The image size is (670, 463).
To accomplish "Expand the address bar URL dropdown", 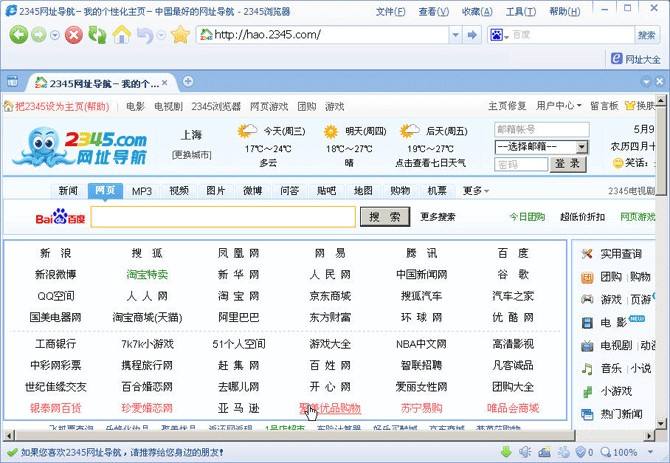I will (455, 35).
